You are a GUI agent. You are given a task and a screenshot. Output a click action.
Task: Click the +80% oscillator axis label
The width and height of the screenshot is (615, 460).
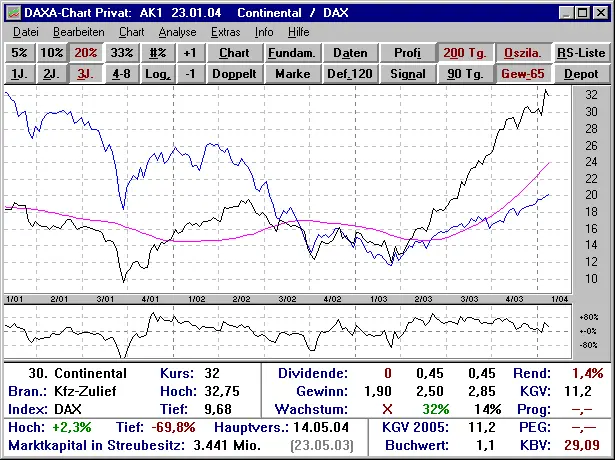(x=589, y=317)
